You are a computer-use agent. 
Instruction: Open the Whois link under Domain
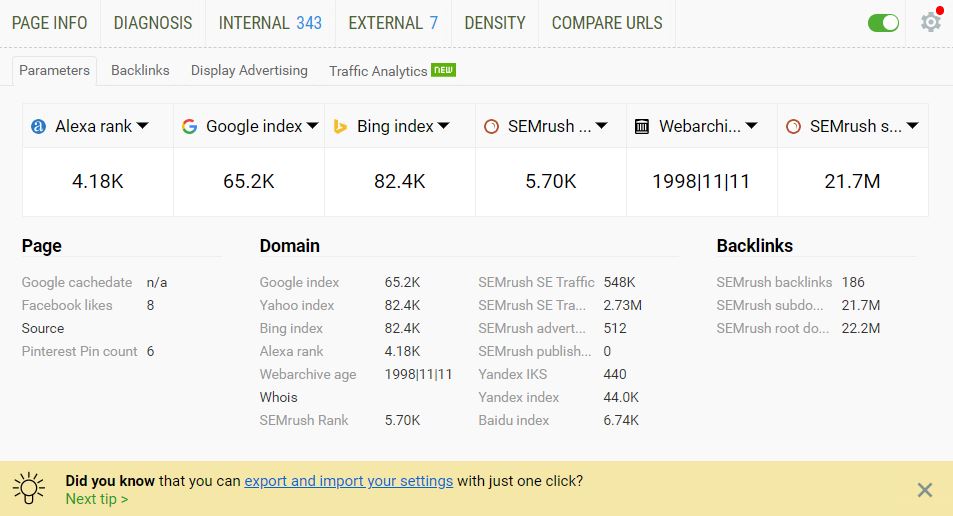278,397
